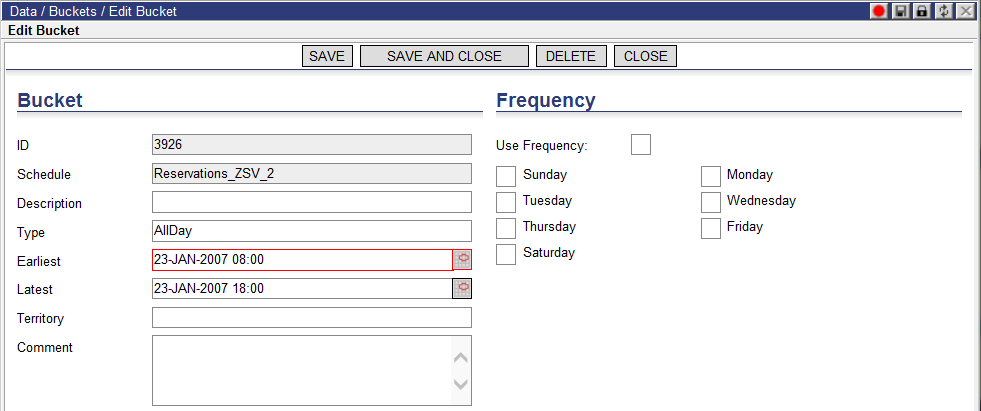Click the Comment box scroll down arrow

460,384
